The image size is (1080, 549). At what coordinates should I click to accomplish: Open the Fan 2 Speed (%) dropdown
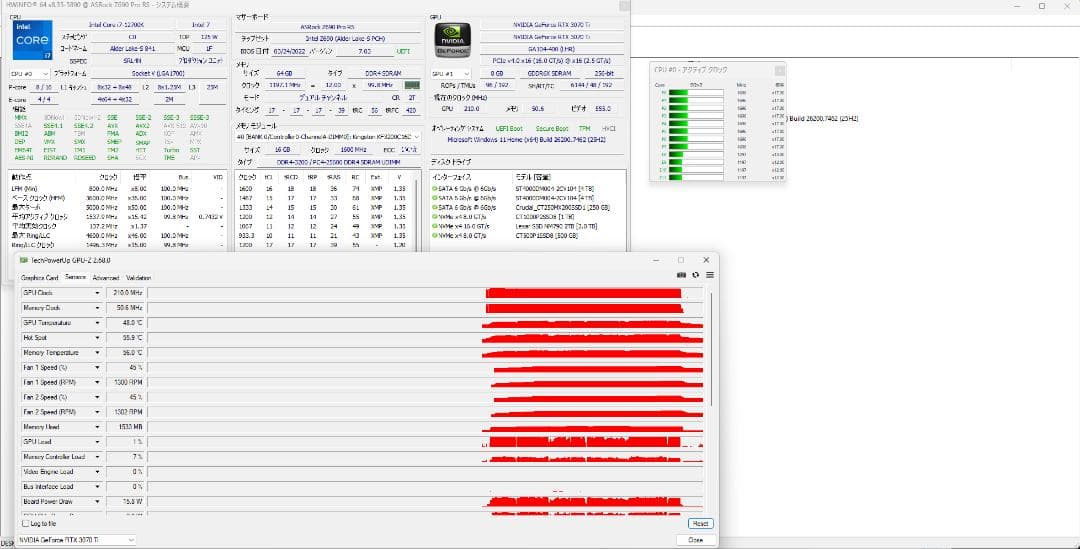point(97,397)
